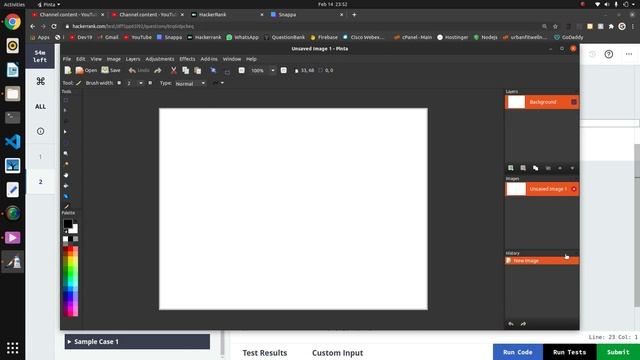
Task: Click the Save button in Pinta toolbar
Action: 111,70
